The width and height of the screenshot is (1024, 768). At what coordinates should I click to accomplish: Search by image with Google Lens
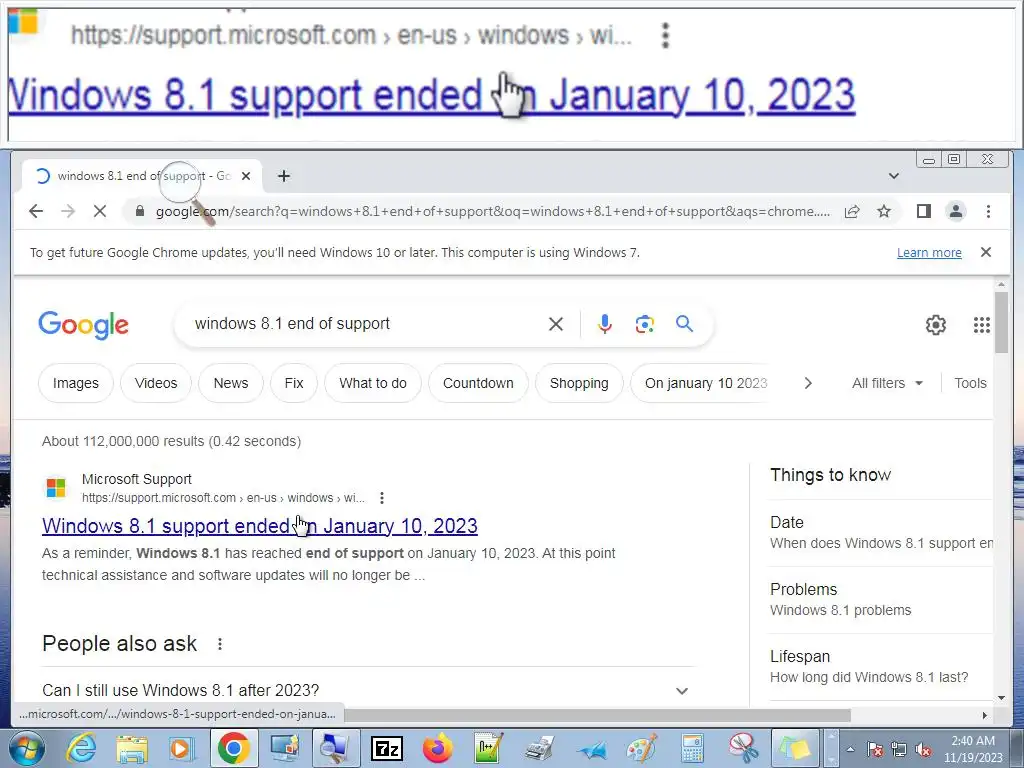coord(644,324)
